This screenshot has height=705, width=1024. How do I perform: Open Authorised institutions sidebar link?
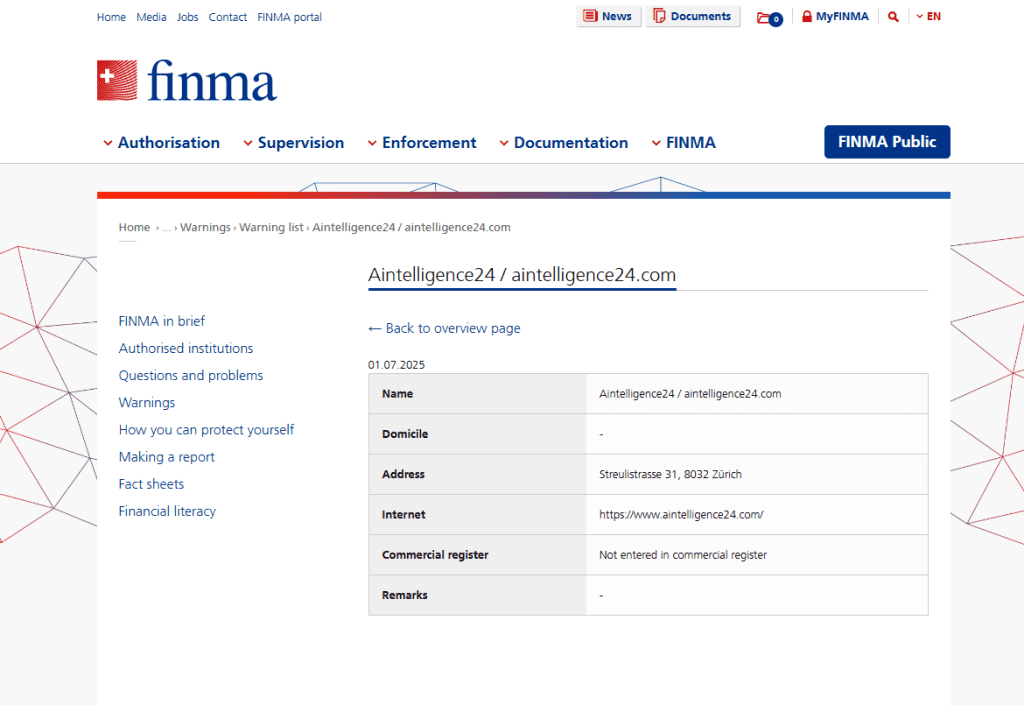[185, 349]
